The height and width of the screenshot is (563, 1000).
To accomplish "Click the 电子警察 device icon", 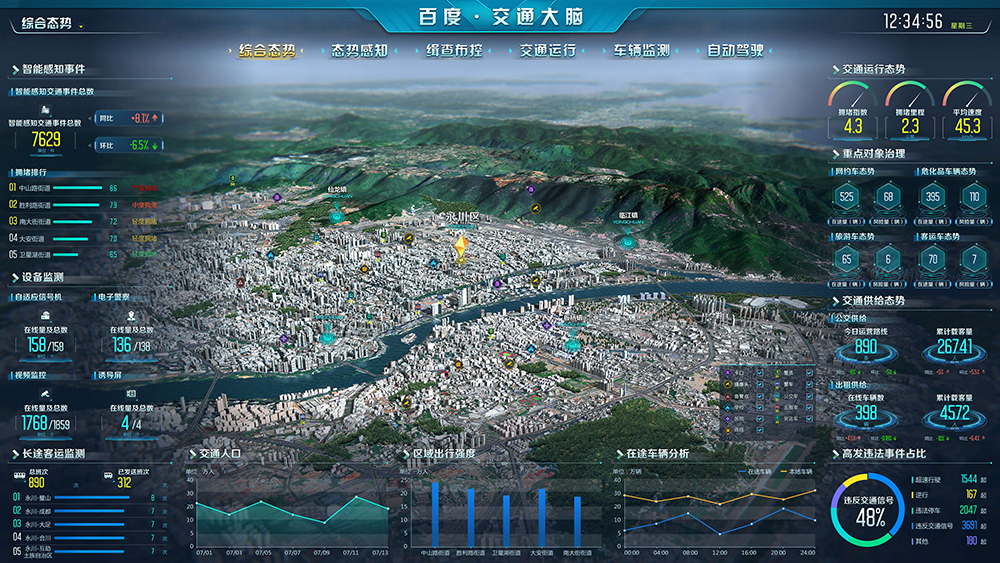I will point(132,314).
